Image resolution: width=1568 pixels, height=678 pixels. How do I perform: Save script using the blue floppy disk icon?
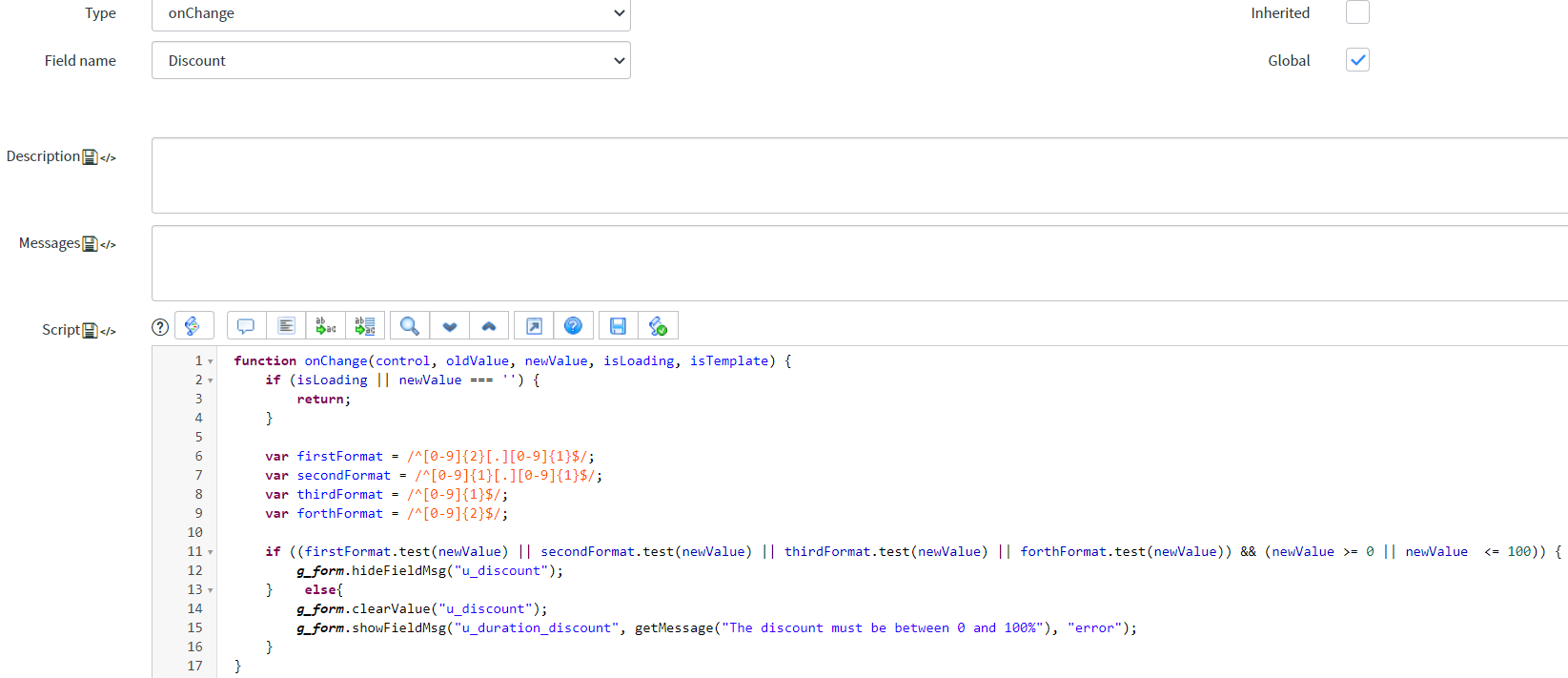coord(618,326)
